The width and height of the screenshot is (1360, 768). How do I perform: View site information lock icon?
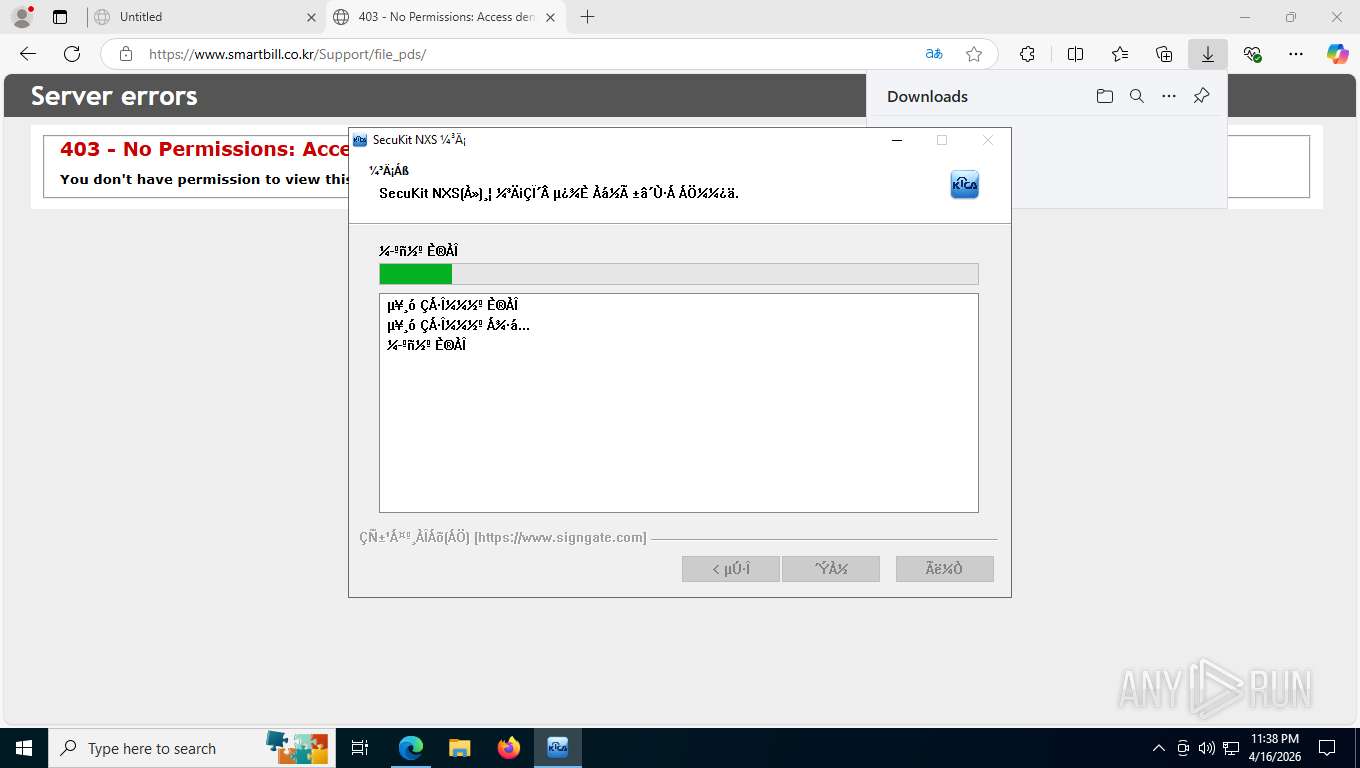click(126, 54)
